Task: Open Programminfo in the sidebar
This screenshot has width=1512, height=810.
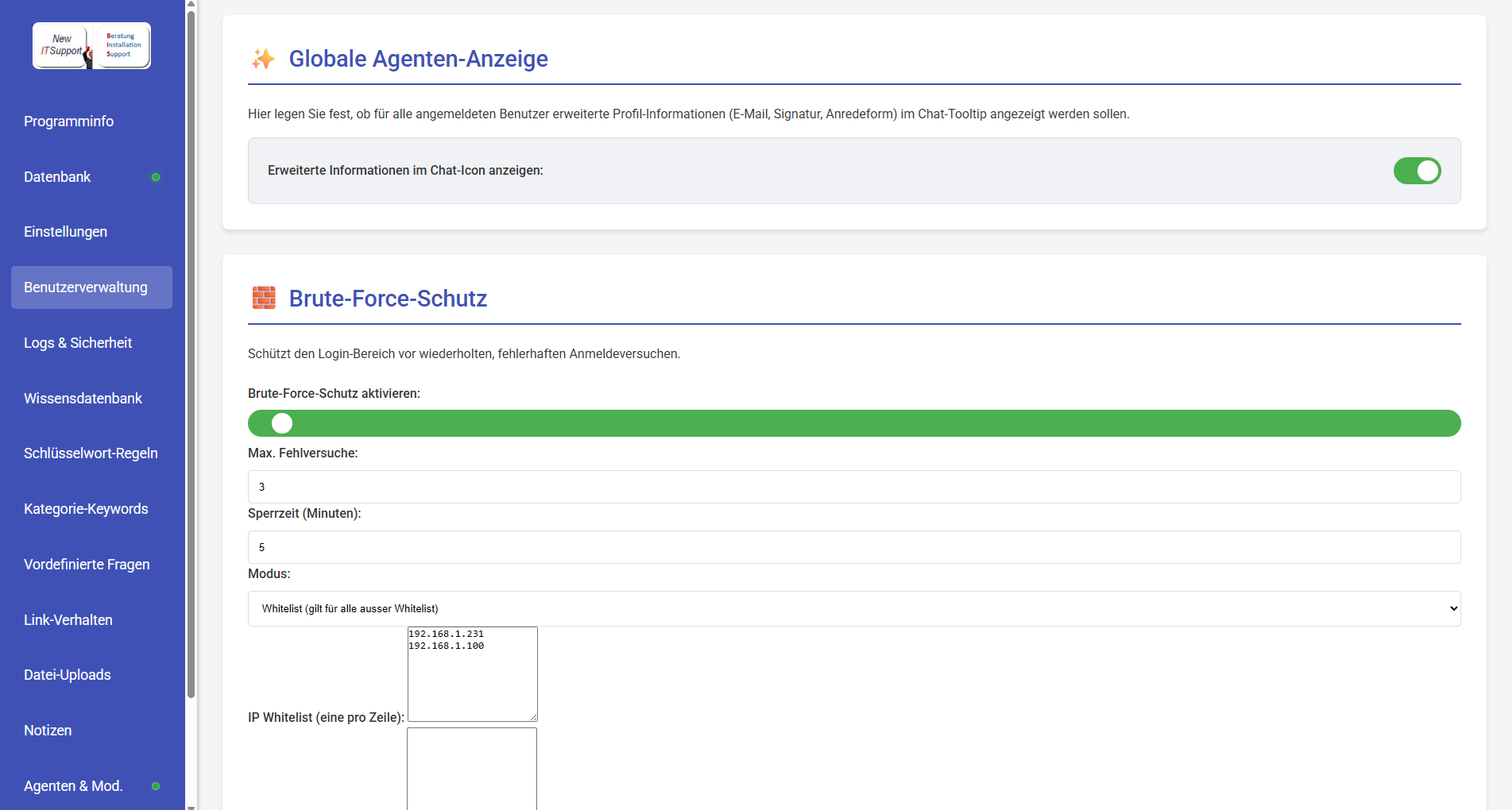Action: pyautogui.click(x=69, y=121)
